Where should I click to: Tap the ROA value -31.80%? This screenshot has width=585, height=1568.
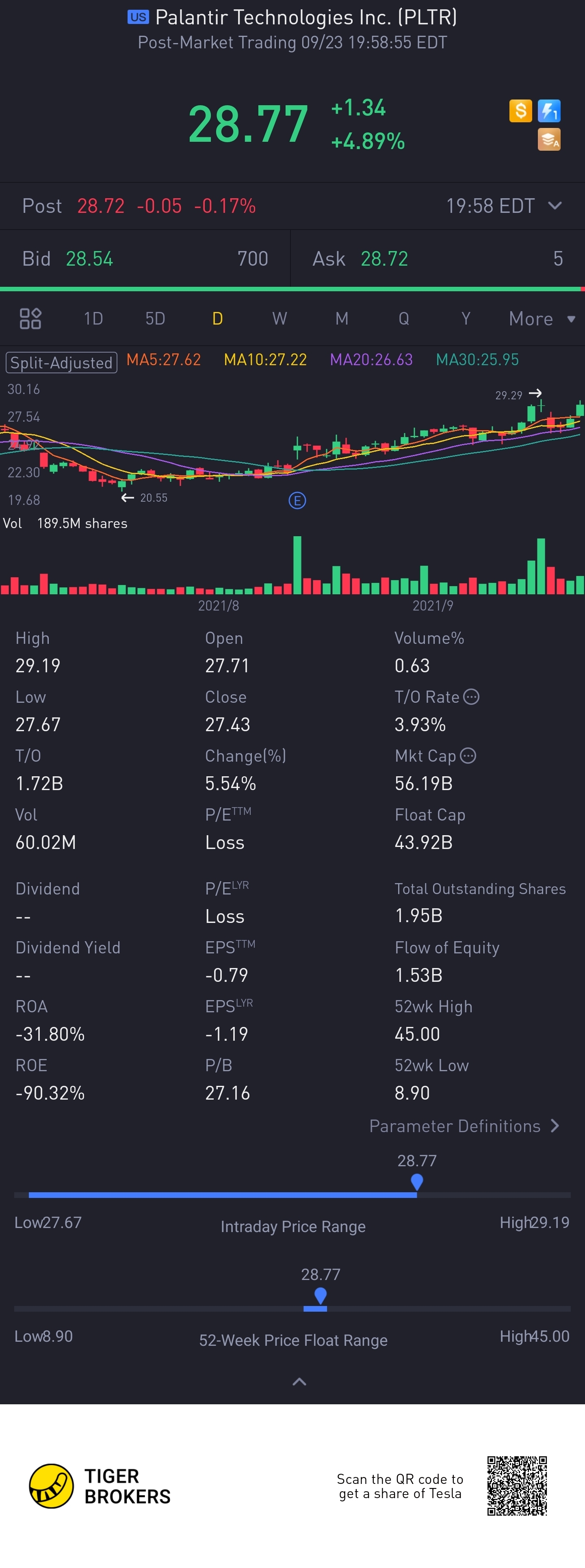(x=50, y=1034)
